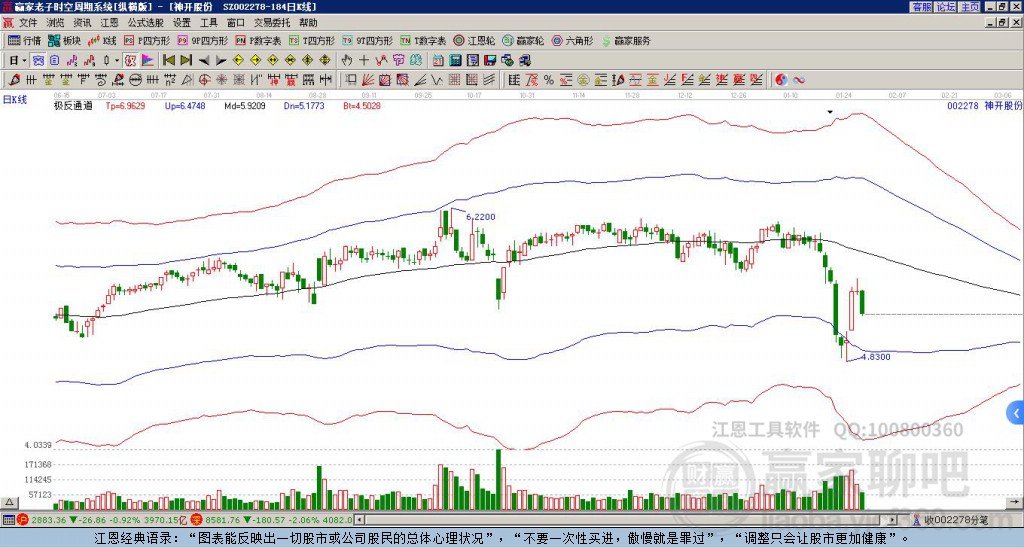Open the calculator icon
Screen dimensions: 1024x548
(x=455, y=61)
